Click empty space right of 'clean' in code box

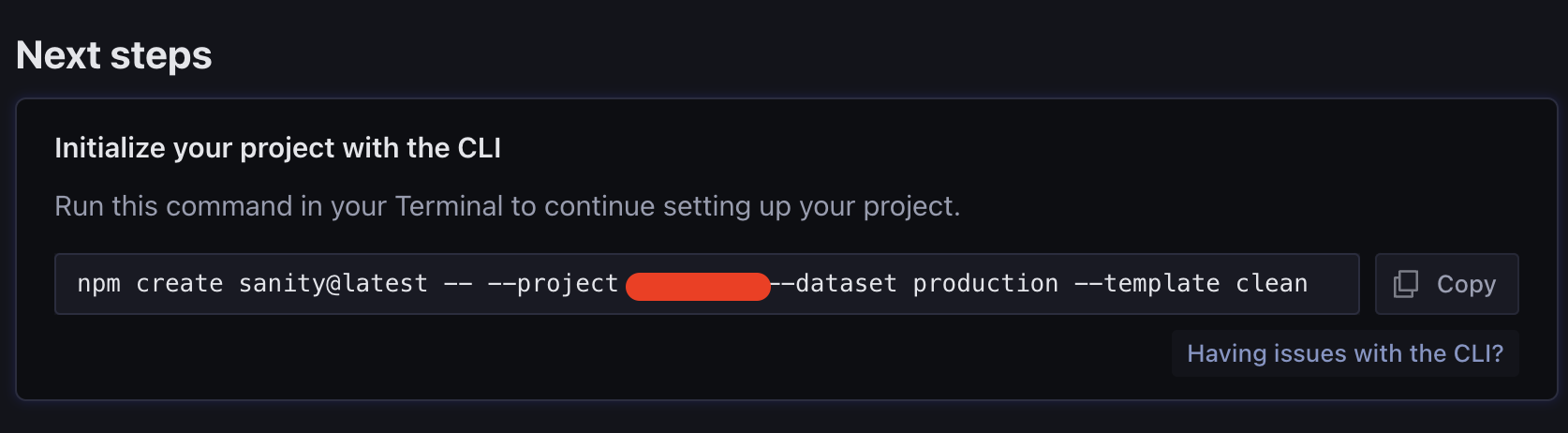pyautogui.click(x=1334, y=284)
